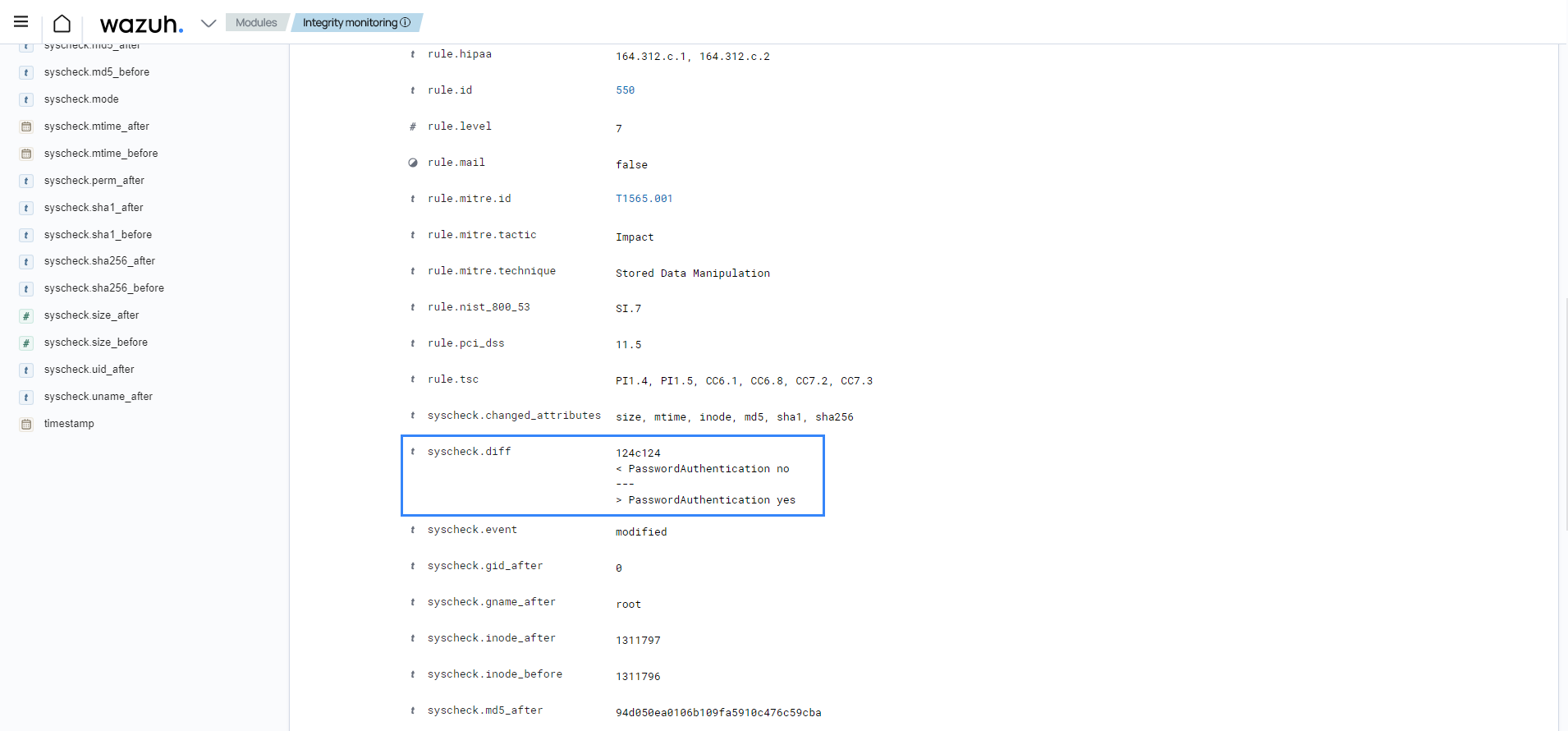Click the syscheck.inode_before value 1311796
Screen dimensions: 1568x731
tap(638, 677)
